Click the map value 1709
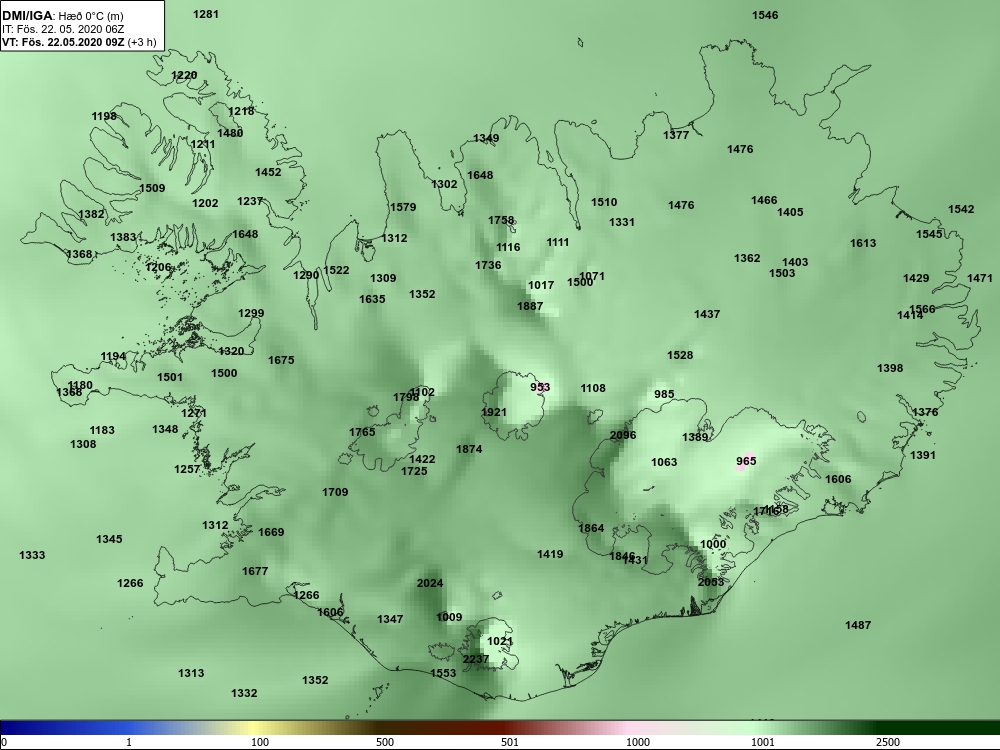The image size is (1000, 750). click(x=335, y=492)
